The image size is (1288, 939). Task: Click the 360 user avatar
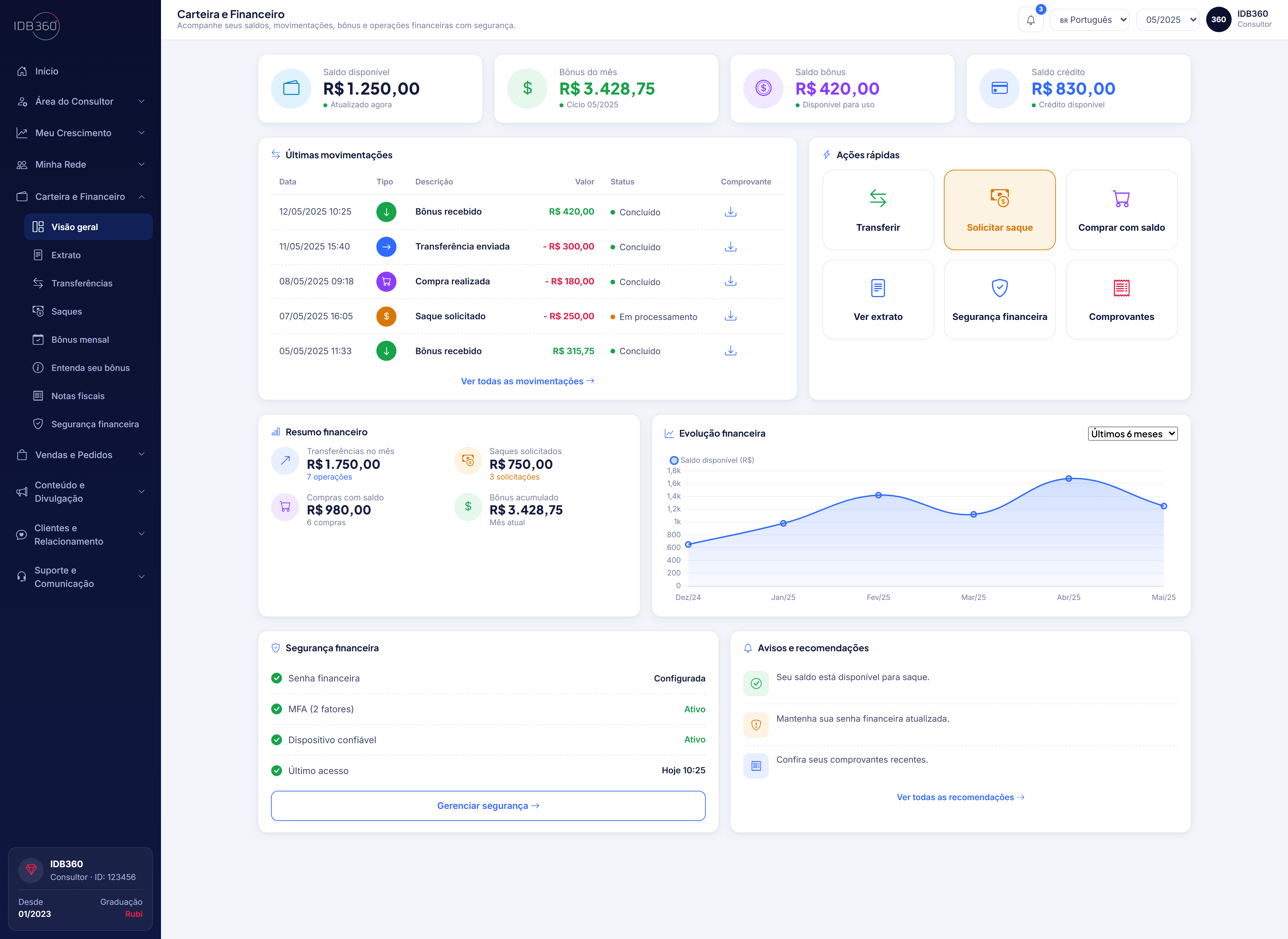tap(1218, 19)
